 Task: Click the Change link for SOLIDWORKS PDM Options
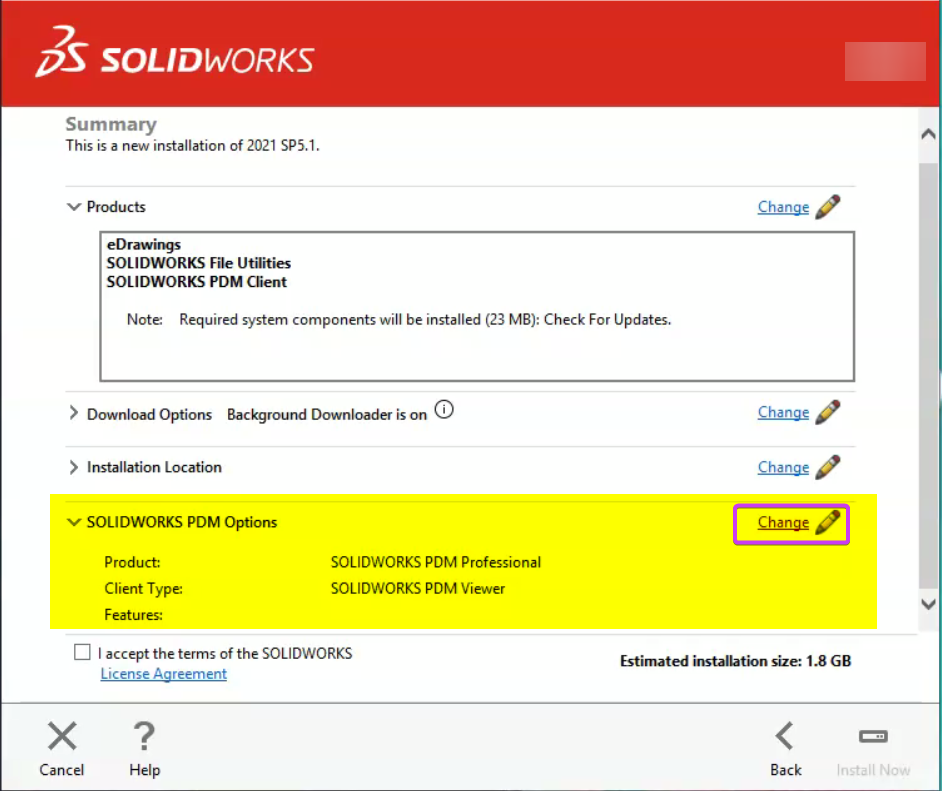pyautogui.click(x=783, y=523)
